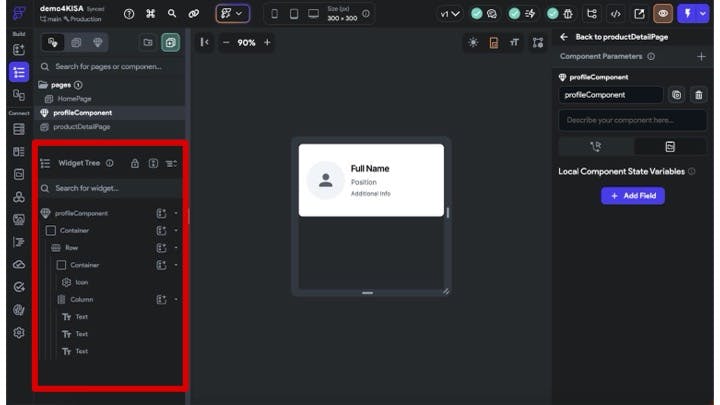The image size is (720, 405).
Task: Open the v1 version dropdown
Action: [450, 14]
